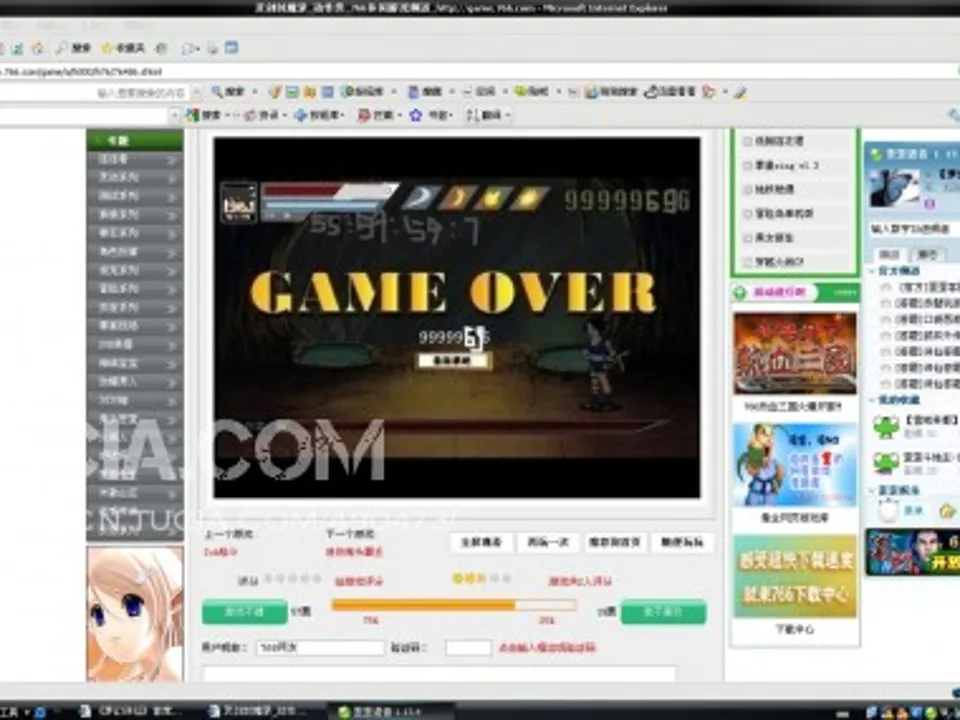Tick the top checkbox in the green-bordered game list
Screen dimensions: 960x720
pos(748,141)
